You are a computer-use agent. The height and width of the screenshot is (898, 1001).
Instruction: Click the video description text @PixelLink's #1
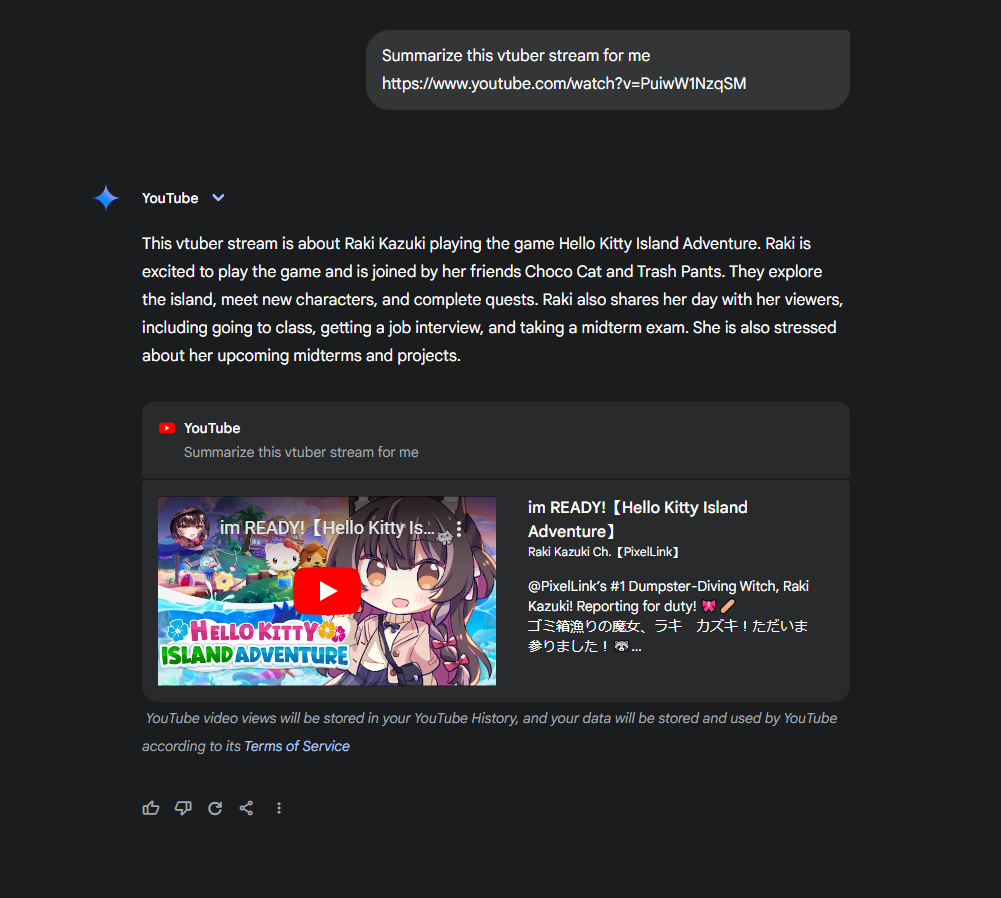668,616
